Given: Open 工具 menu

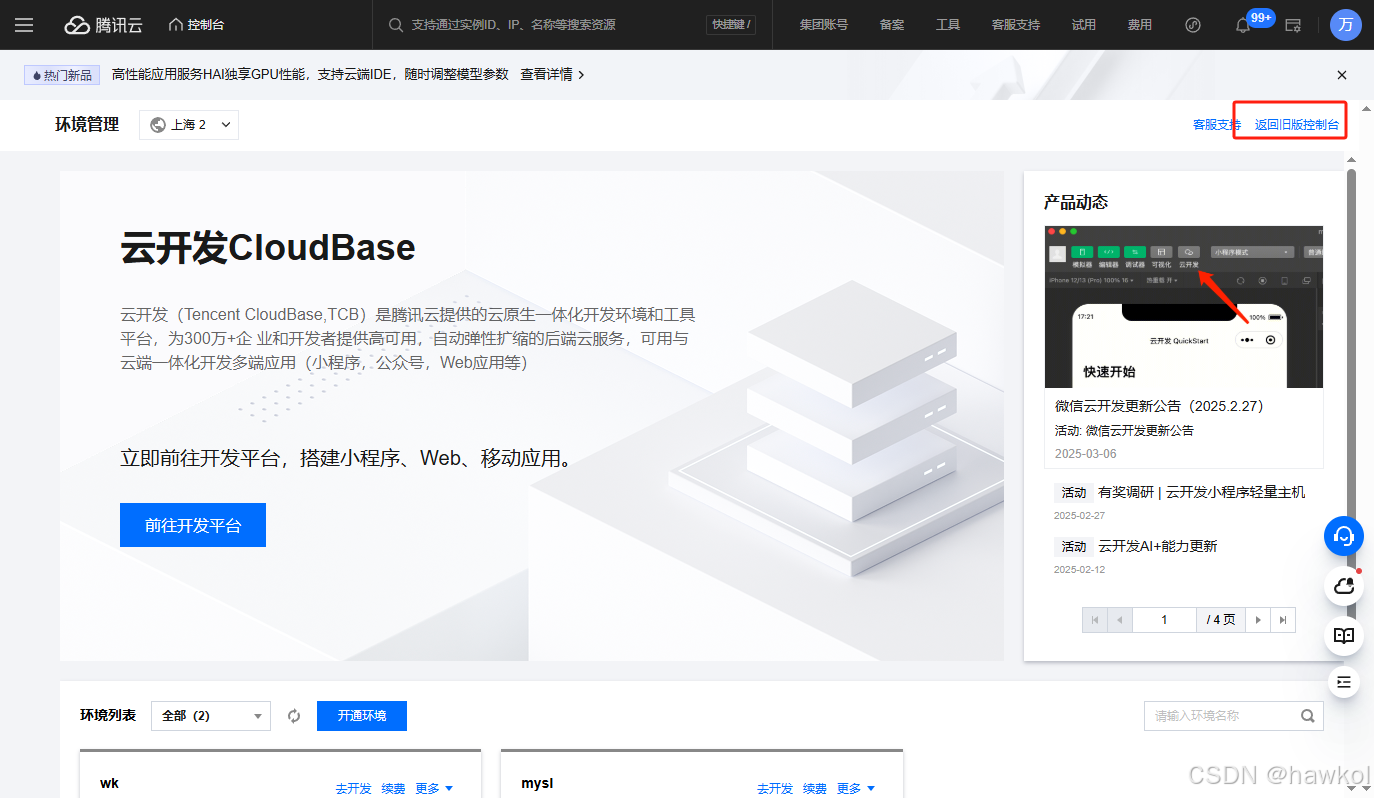Looking at the screenshot, I should (x=948, y=25).
